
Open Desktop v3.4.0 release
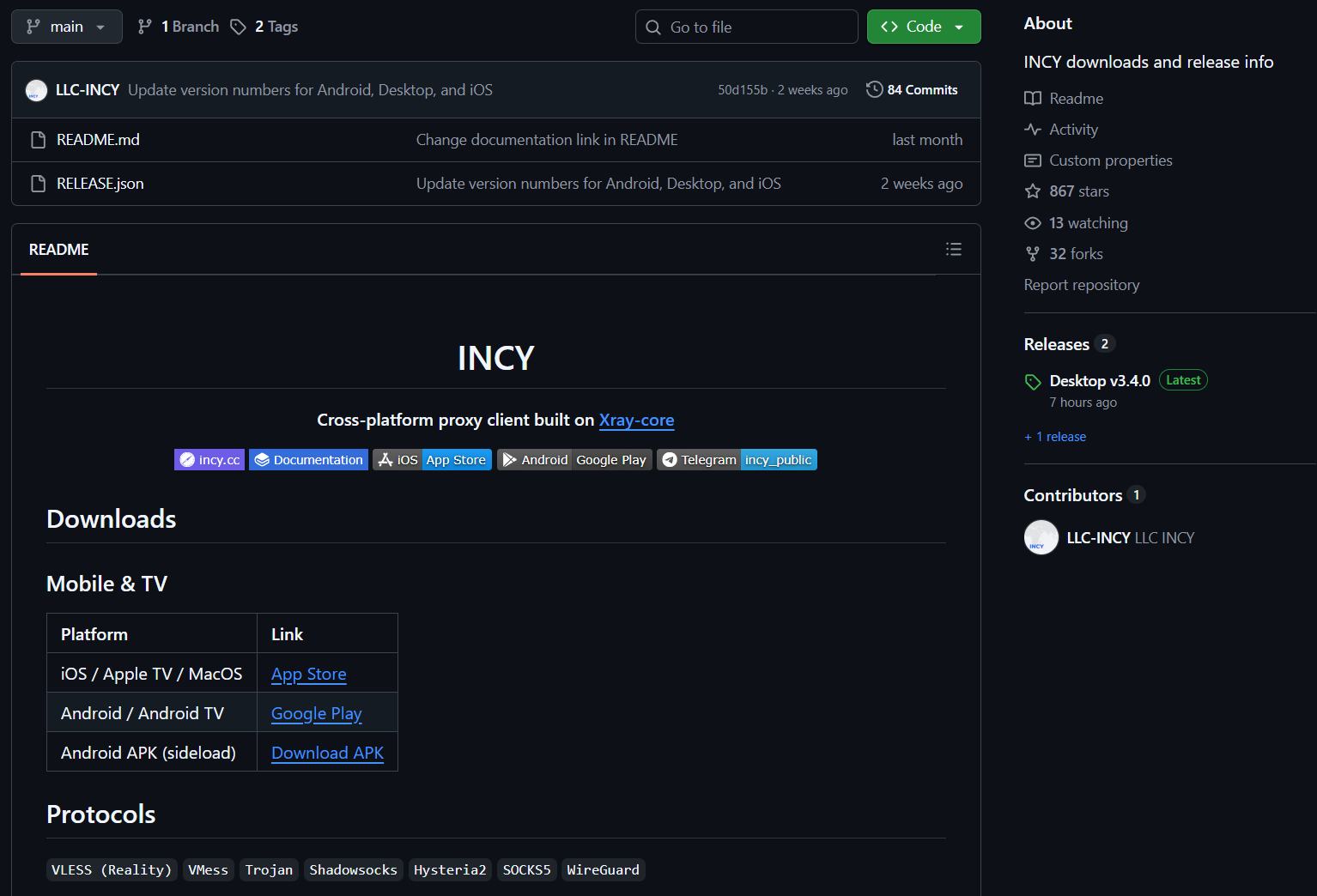pyautogui.click(x=1100, y=381)
